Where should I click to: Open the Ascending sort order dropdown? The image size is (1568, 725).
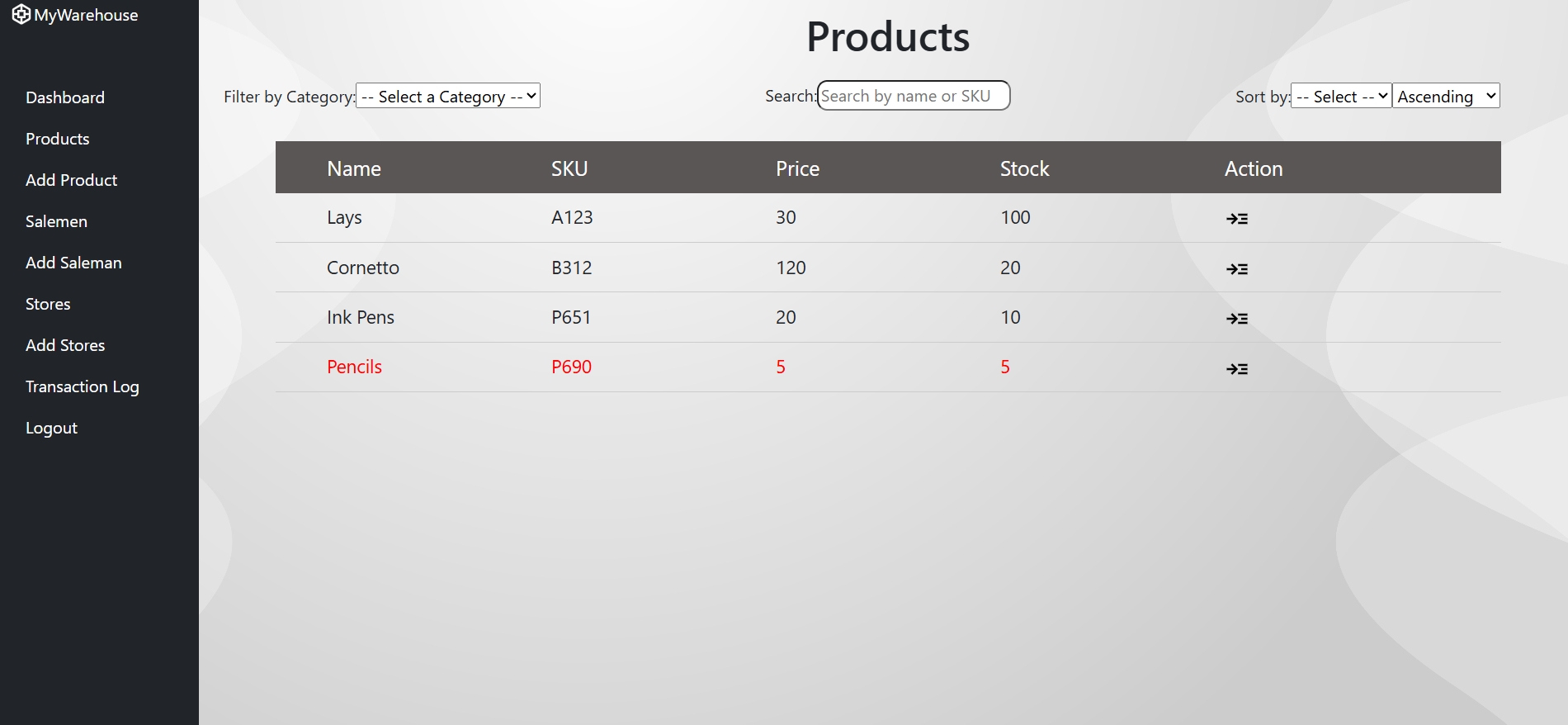click(1446, 96)
